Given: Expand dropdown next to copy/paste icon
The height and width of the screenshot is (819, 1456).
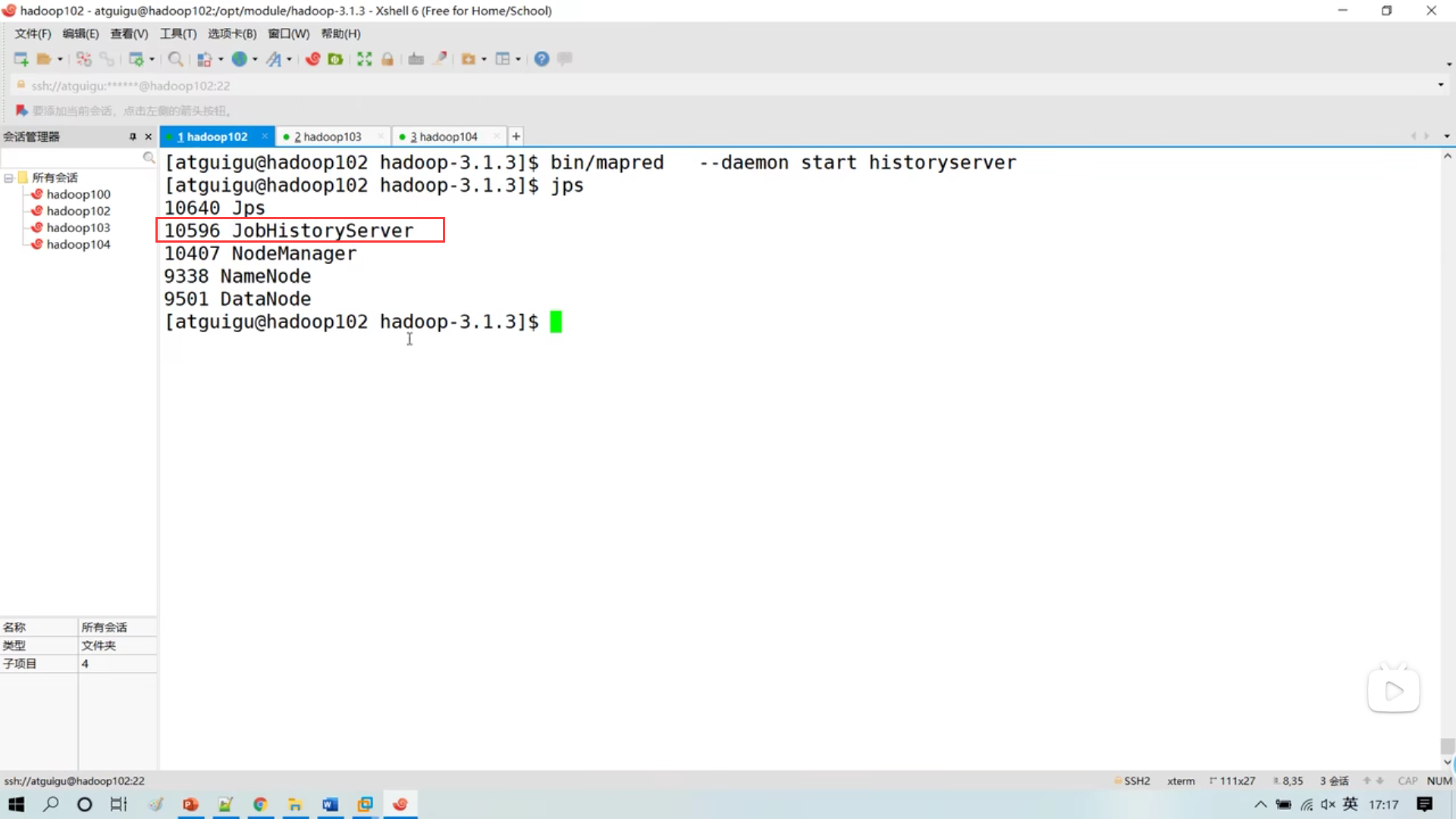Looking at the screenshot, I should pyautogui.click(x=221, y=59).
